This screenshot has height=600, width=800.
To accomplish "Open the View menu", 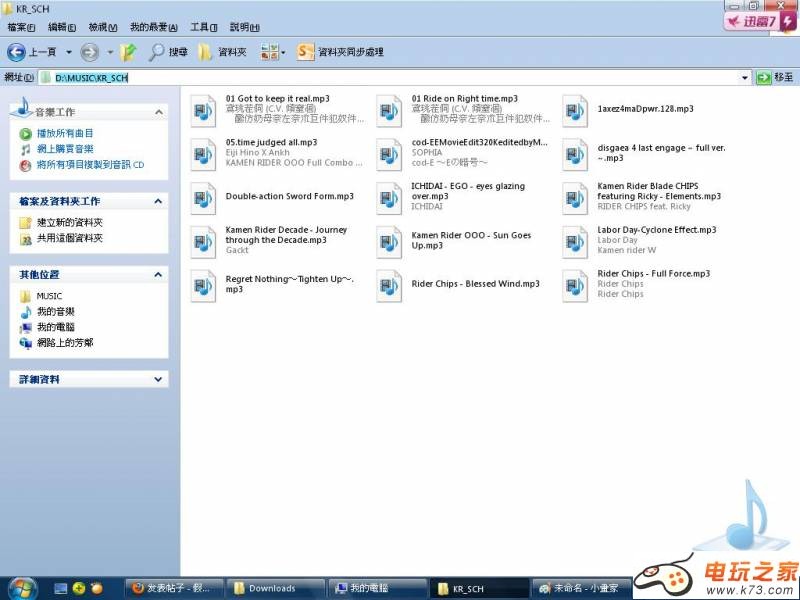I will click(x=103, y=27).
